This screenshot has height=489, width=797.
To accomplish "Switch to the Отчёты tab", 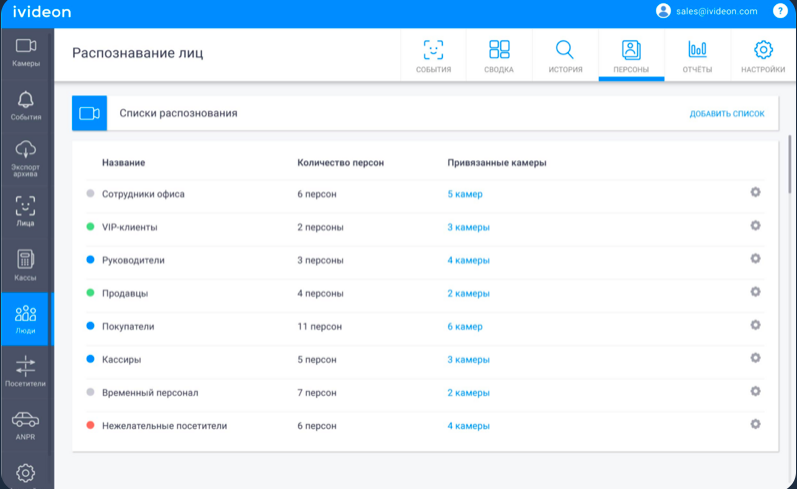I will (x=697, y=55).
